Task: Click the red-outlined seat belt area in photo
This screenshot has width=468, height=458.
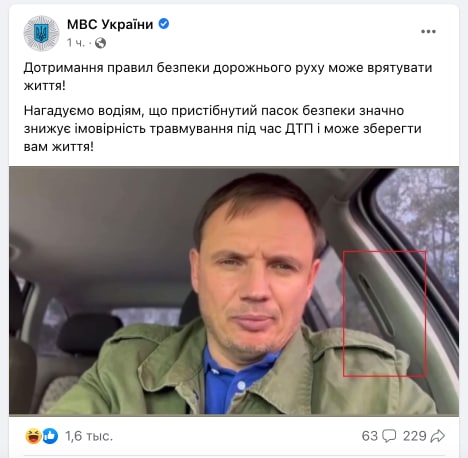Action: [384, 313]
